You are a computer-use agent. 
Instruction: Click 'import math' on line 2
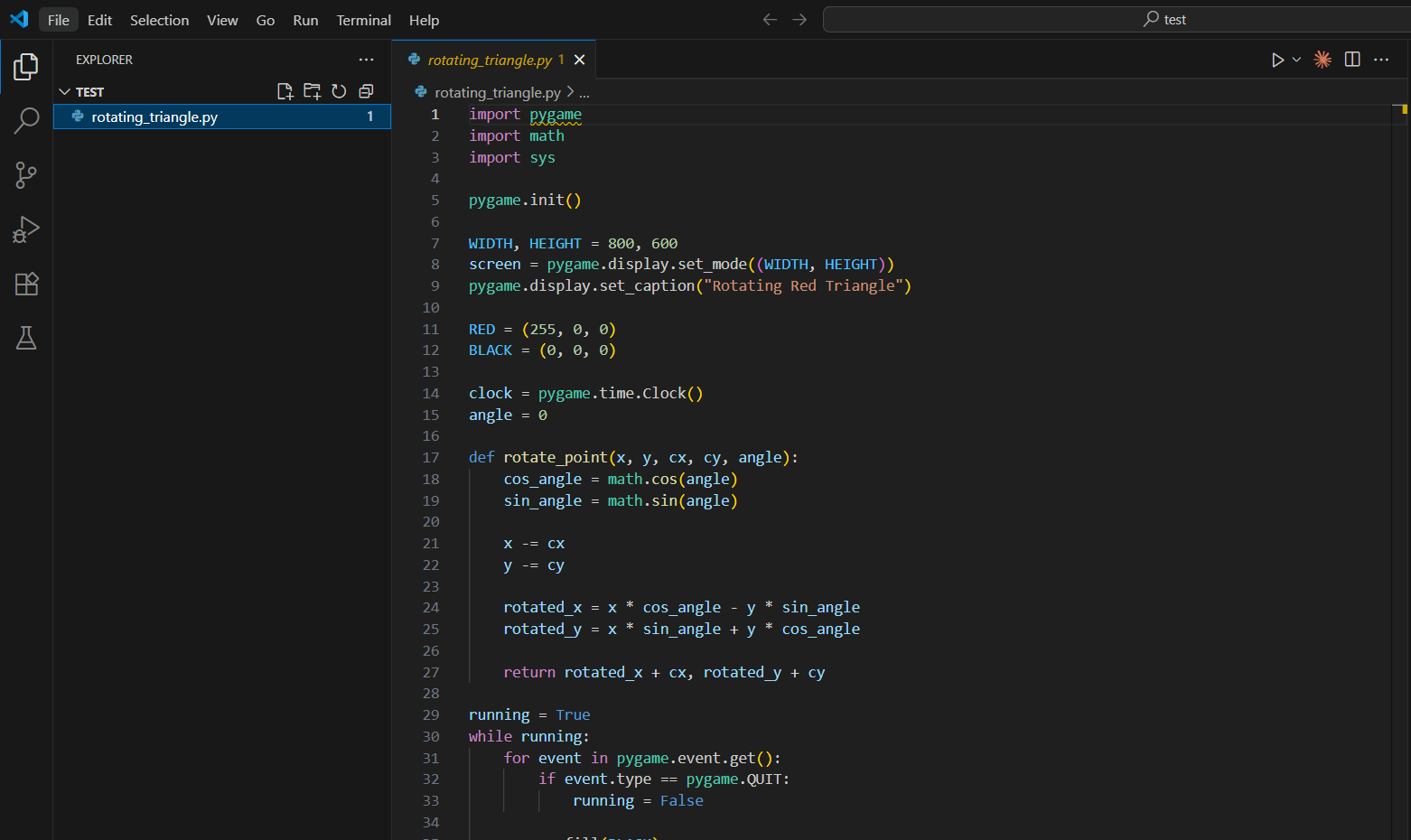coord(517,136)
